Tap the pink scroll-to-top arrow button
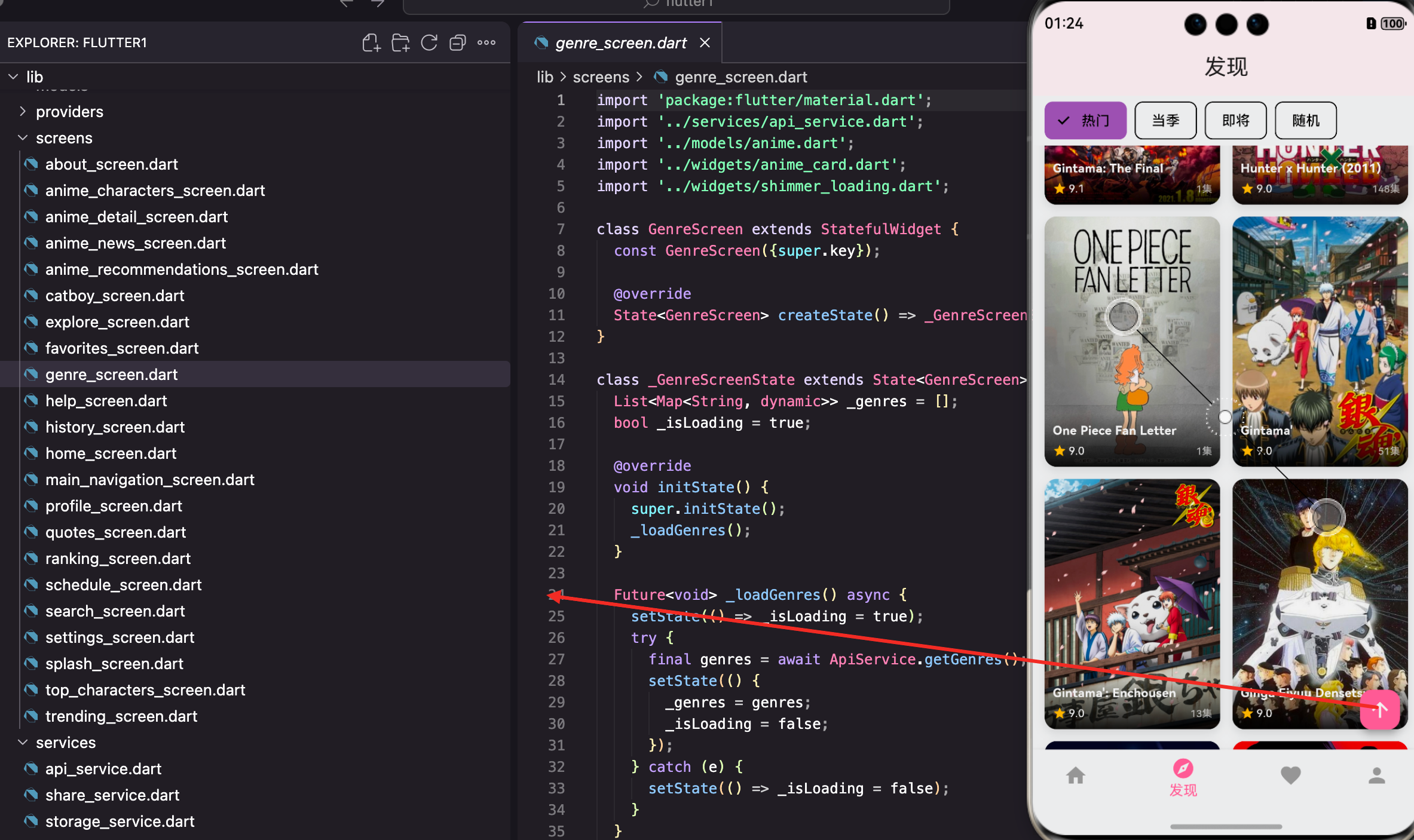 coord(1380,710)
